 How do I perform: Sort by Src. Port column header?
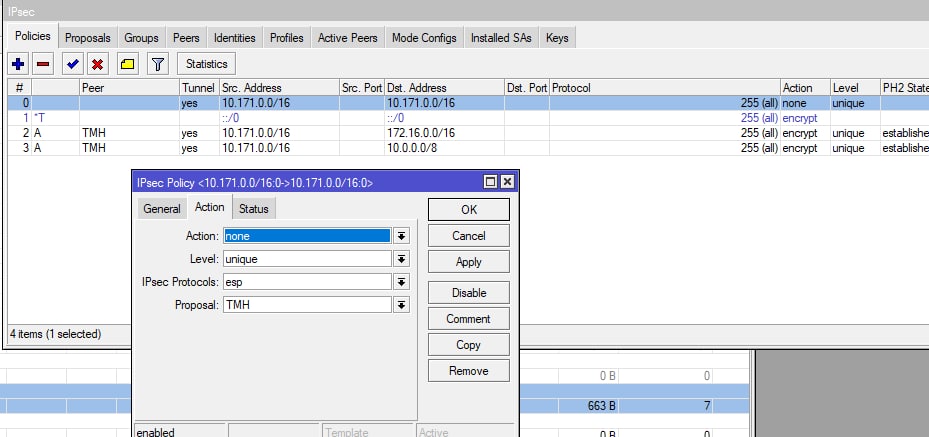[362, 88]
